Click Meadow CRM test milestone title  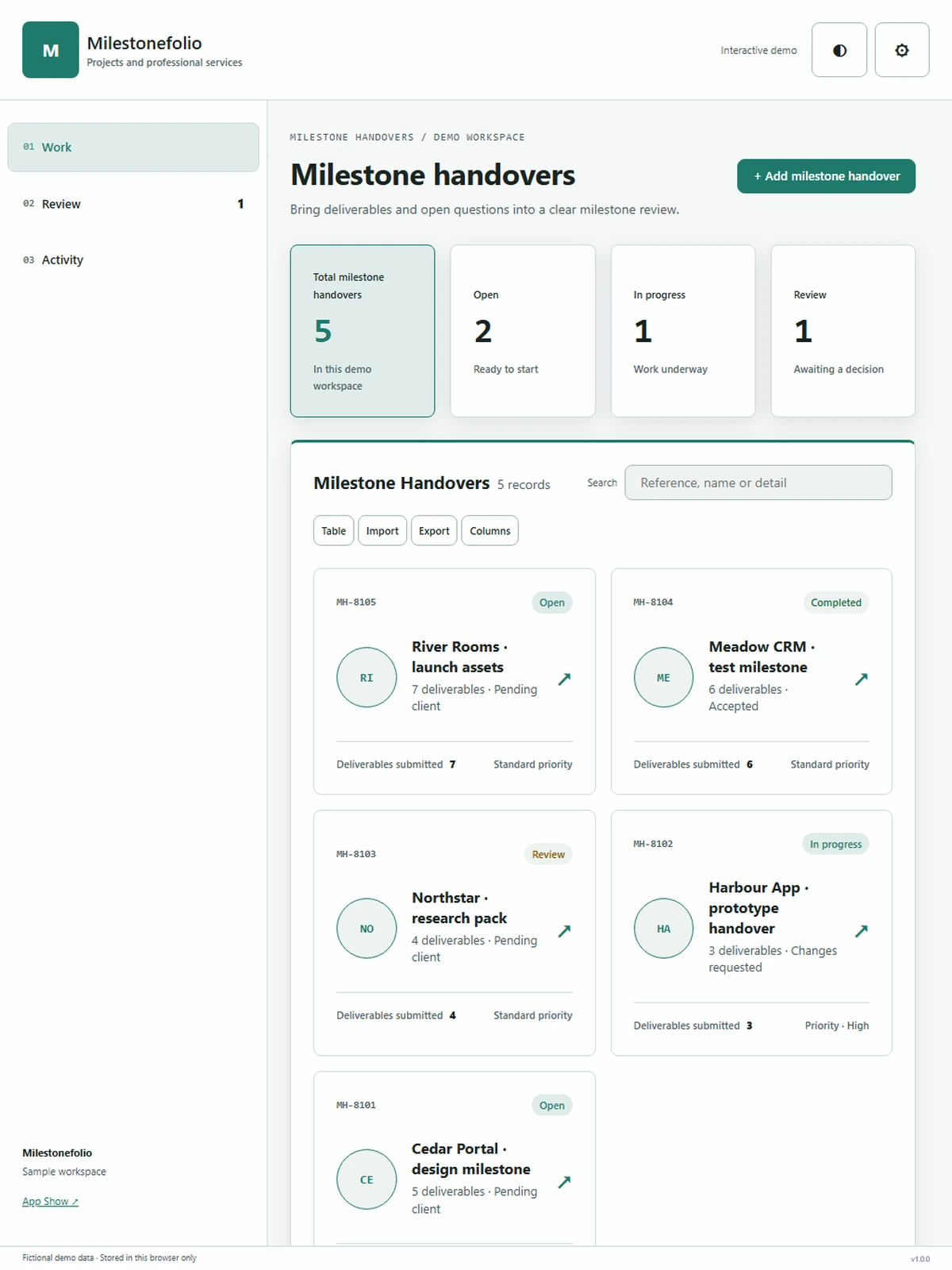pyautogui.click(x=762, y=657)
